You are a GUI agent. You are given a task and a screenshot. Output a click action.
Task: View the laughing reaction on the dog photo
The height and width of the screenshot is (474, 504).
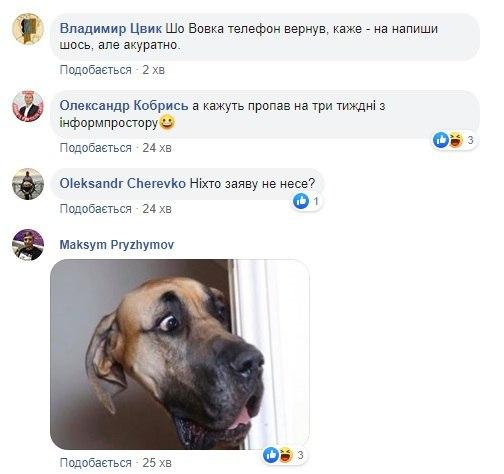click(x=286, y=455)
